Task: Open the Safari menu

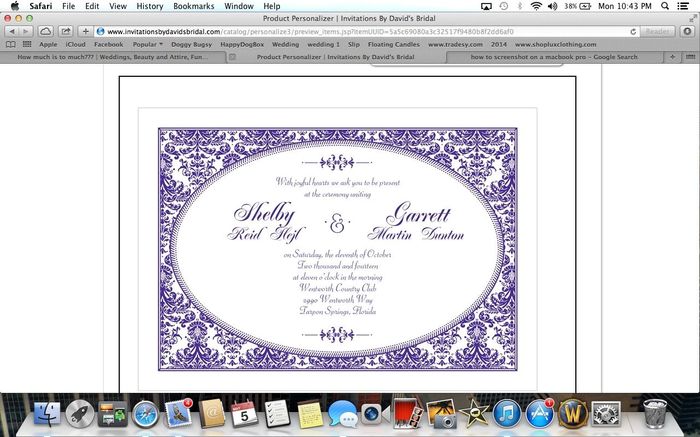Action: point(41,6)
